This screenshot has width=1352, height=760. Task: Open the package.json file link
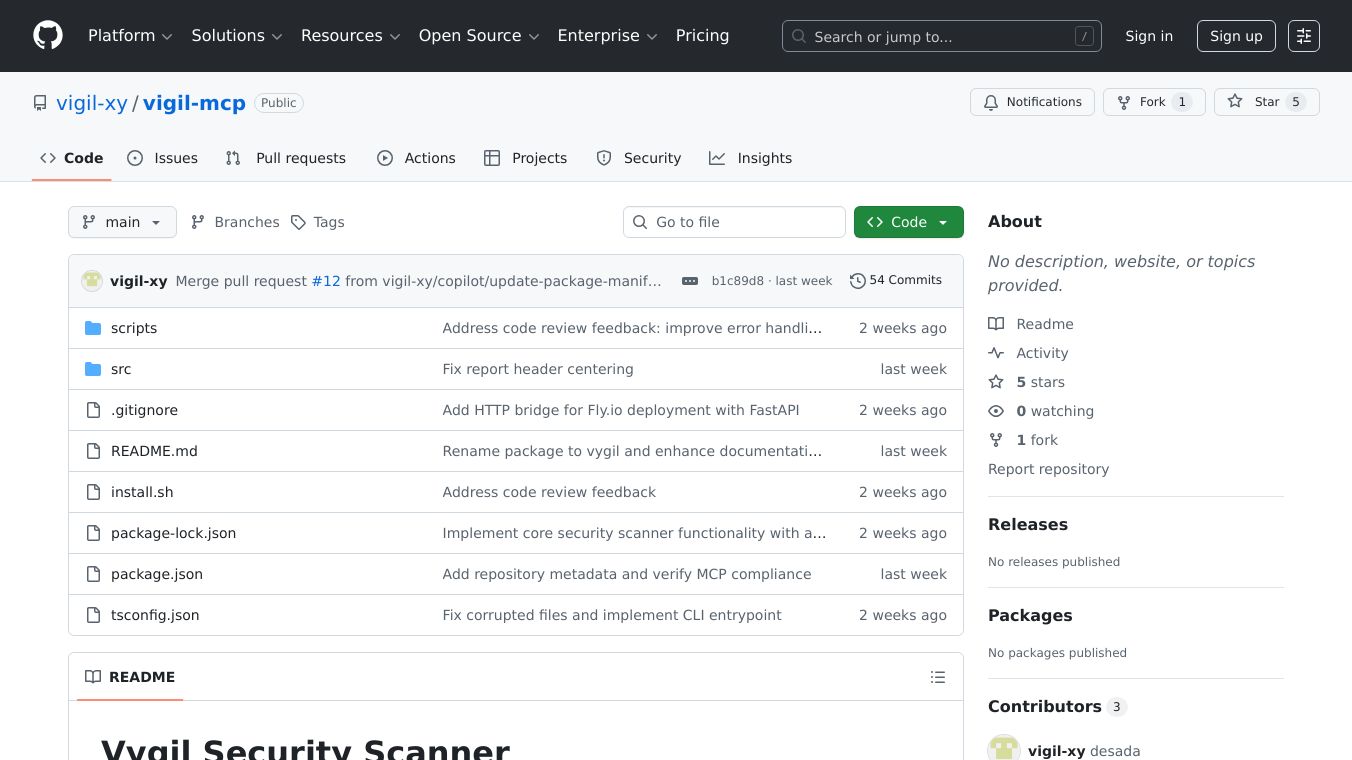point(157,574)
